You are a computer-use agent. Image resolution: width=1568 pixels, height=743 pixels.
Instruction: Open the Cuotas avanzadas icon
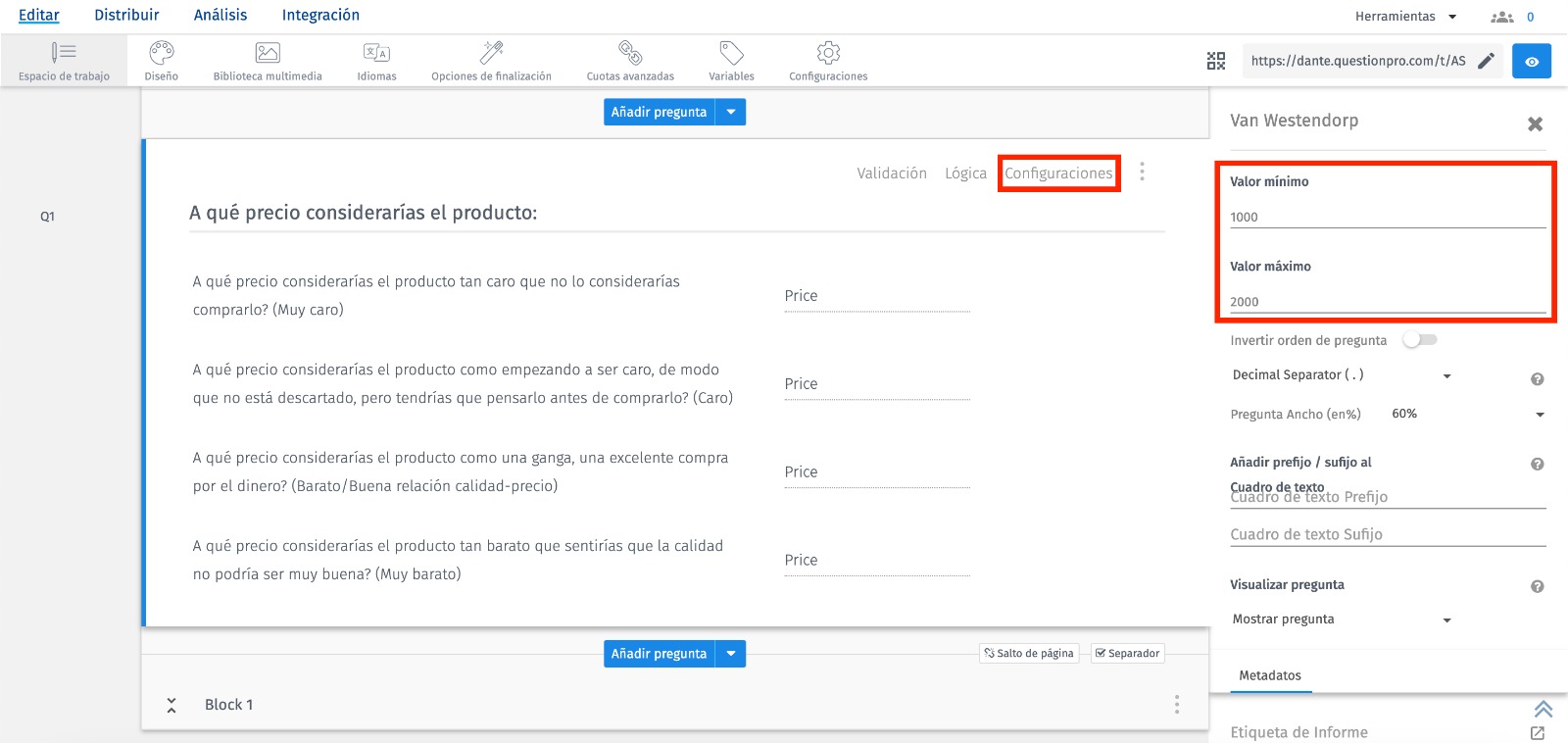coord(630,52)
